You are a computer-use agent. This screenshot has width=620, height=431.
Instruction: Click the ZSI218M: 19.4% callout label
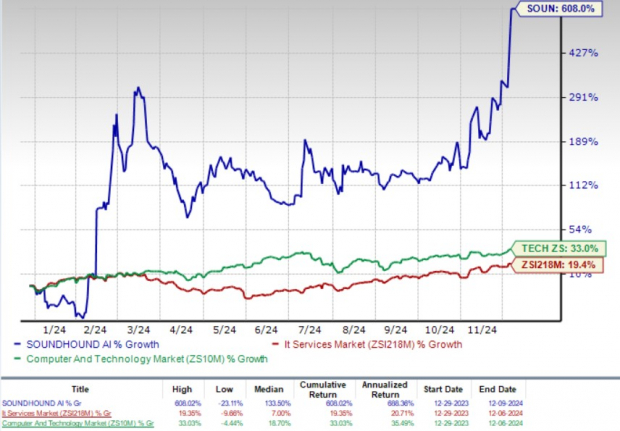click(x=558, y=265)
